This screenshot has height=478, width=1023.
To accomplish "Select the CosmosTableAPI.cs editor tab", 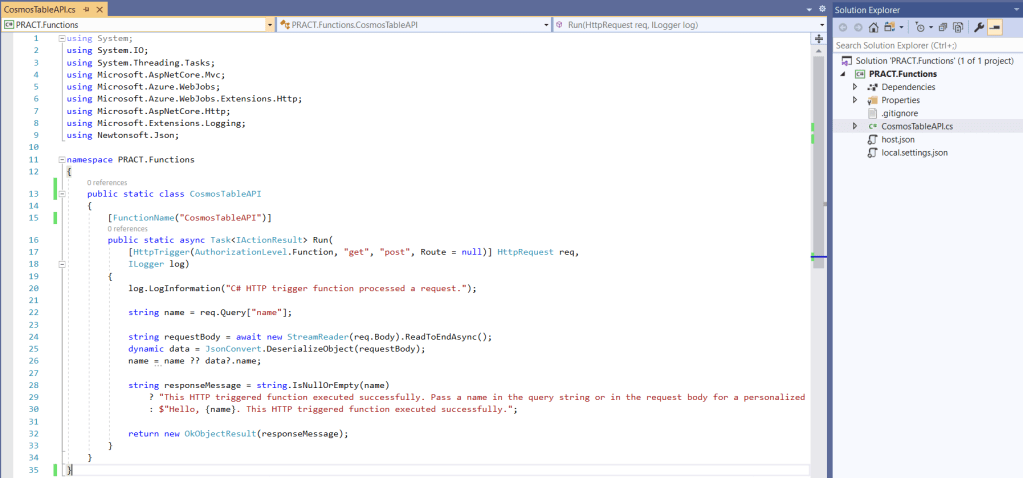I will pos(39,9).
